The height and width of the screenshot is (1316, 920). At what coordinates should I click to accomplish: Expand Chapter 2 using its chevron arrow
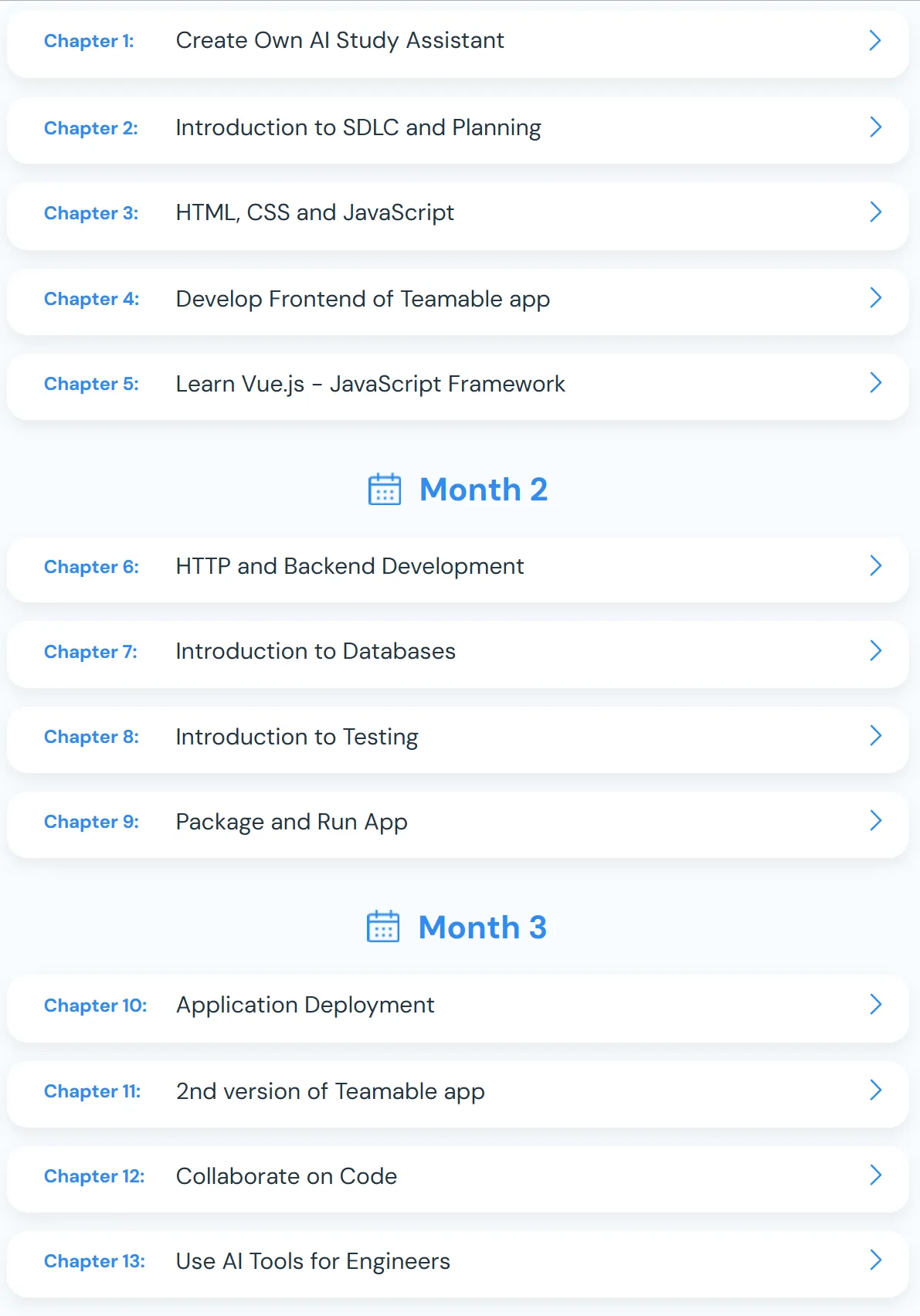[x=875, y=127]
